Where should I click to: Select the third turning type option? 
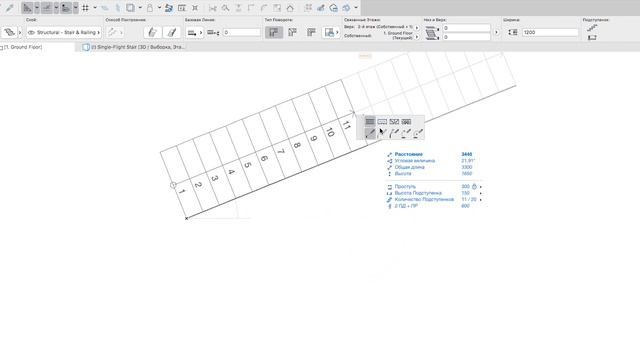coord(311,32)
